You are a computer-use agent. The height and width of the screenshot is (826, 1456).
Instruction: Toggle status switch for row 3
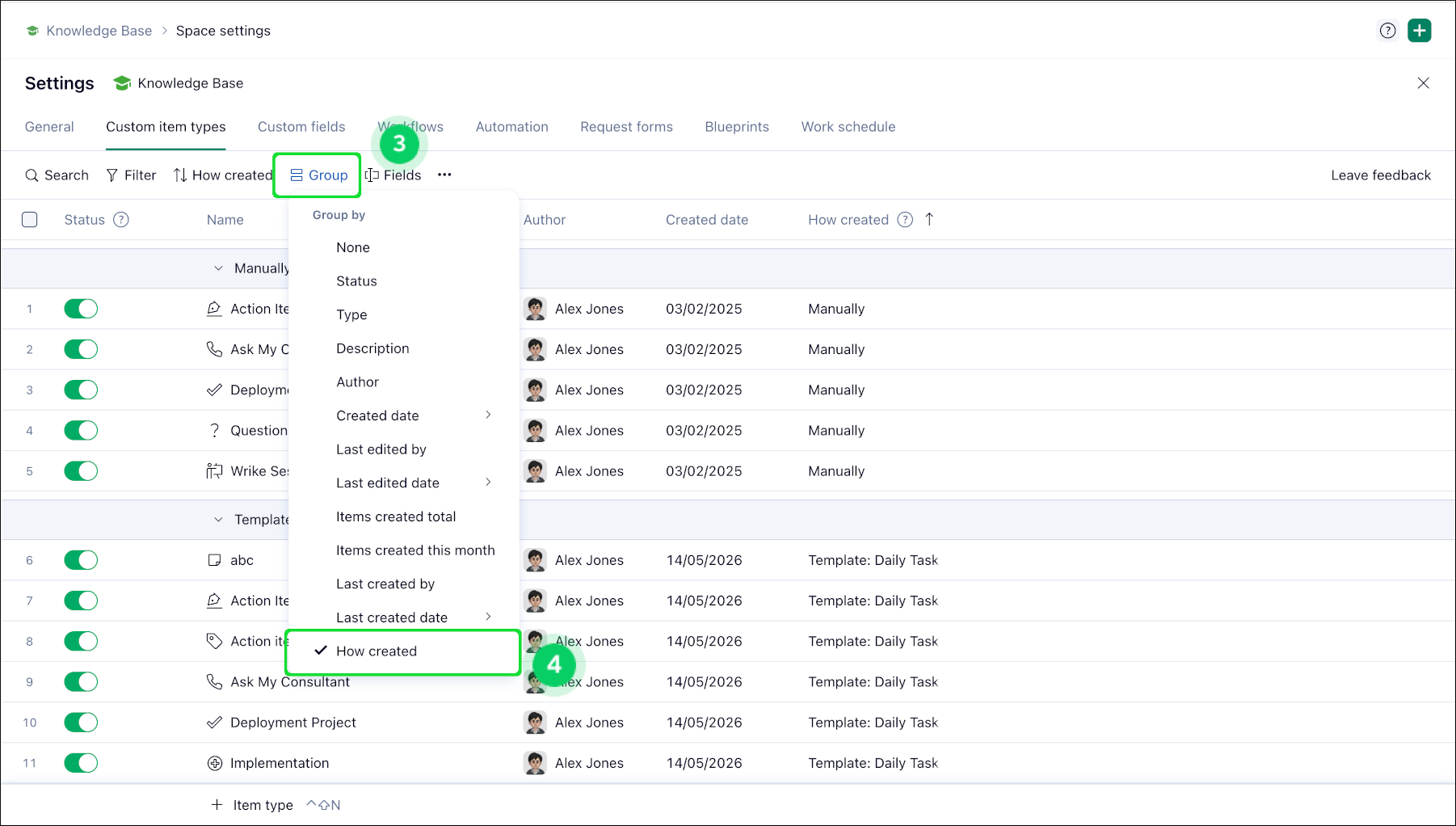point(81,390)
